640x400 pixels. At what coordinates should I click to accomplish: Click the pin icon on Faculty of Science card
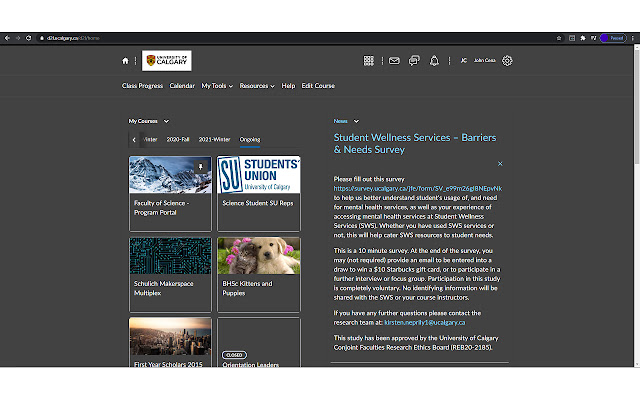200,167
